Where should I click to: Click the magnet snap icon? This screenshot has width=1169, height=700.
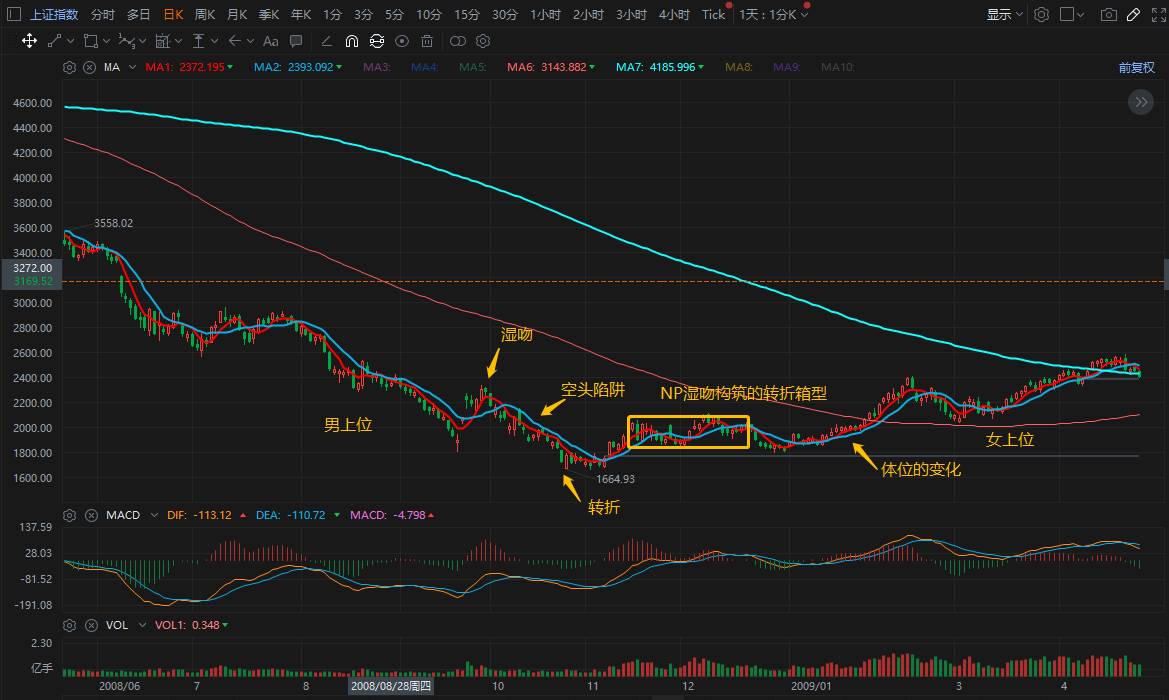(x=352, y=41)
